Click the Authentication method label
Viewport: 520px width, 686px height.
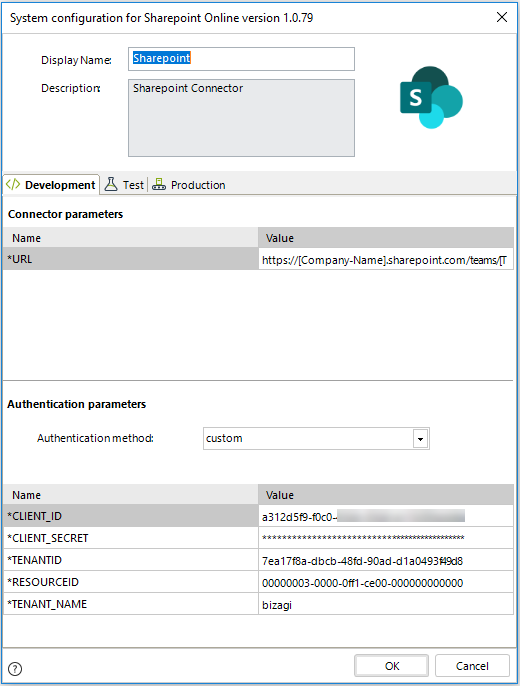(95, 438)
